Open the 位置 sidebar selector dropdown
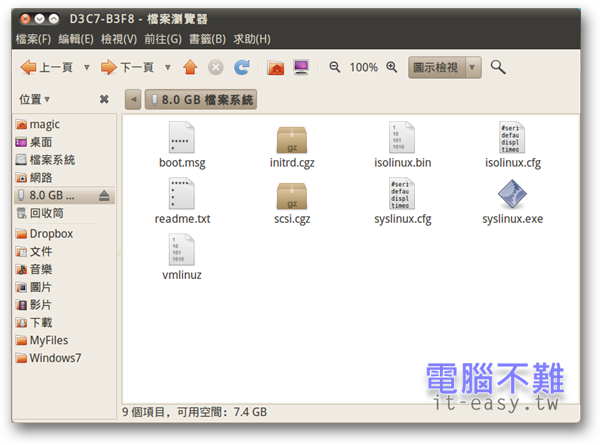 (x=34, y=100)
